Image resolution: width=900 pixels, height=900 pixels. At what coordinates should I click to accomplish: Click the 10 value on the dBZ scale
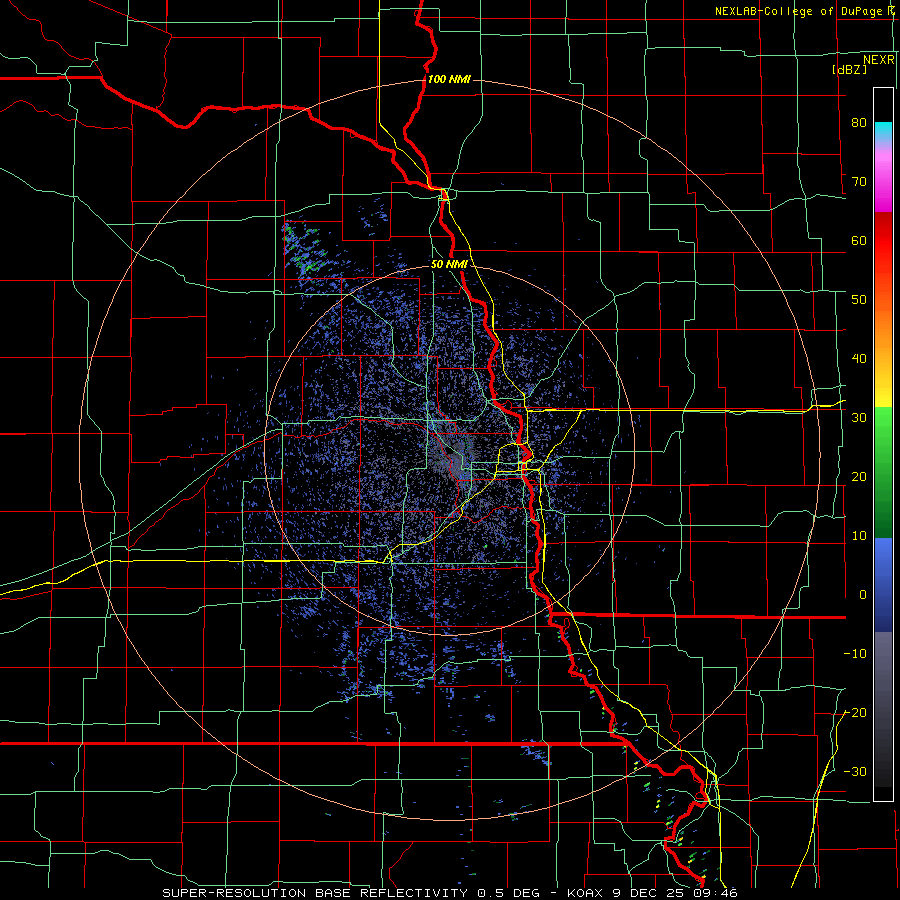[x=859, y=536]
